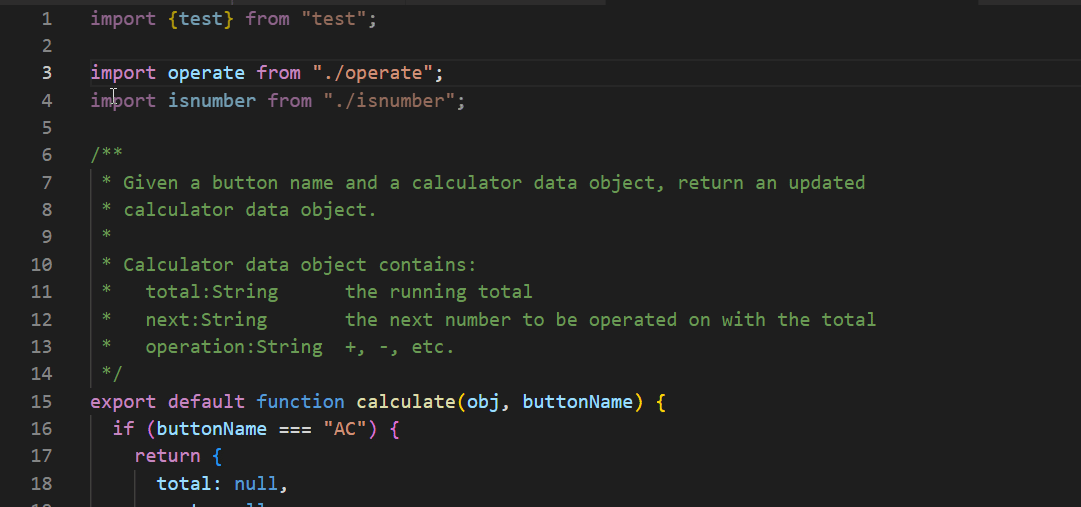Click 'return an updated' in the comment
Image resolution: width=1081 pixels, height=507 pixels.
pyautogui.click(x=771, y=183)
